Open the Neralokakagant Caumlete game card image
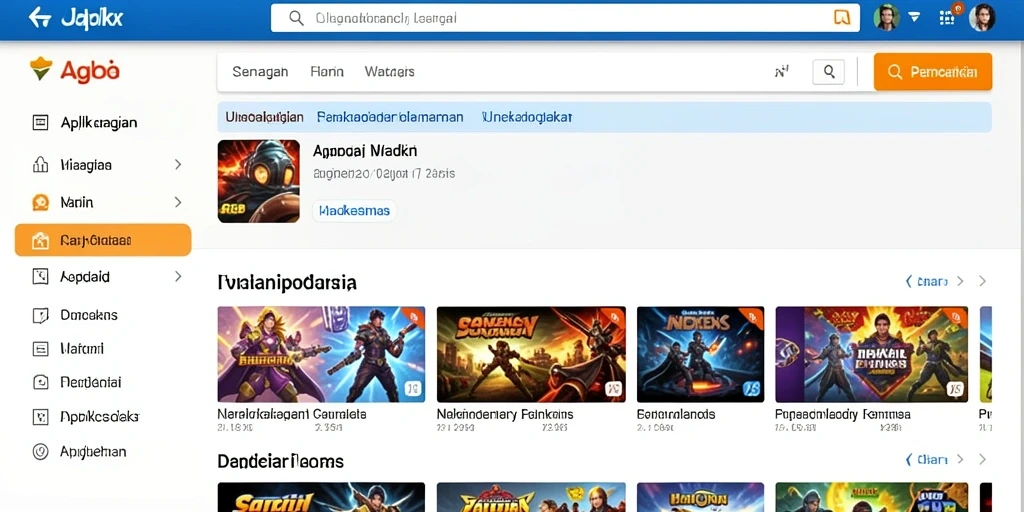The height and width of the screenshot is (512, 1024). pyautogui.click(x=321, y=354)
